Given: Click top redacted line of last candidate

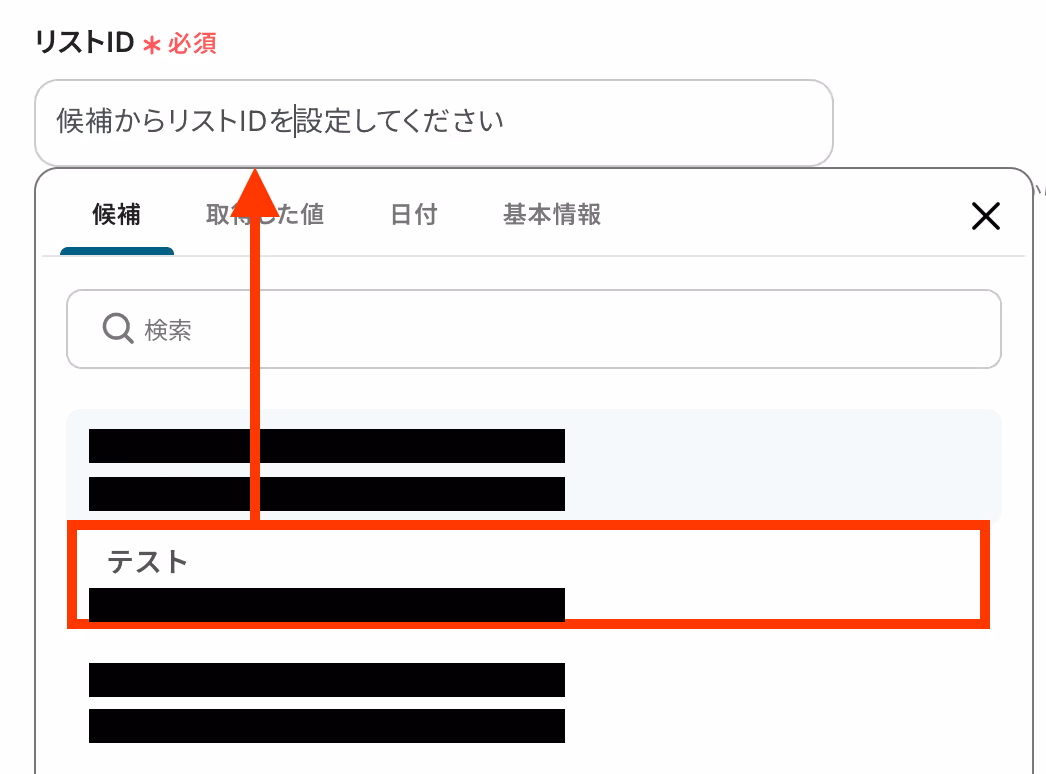Looking at the screenshot, I should tap(327, 679).
